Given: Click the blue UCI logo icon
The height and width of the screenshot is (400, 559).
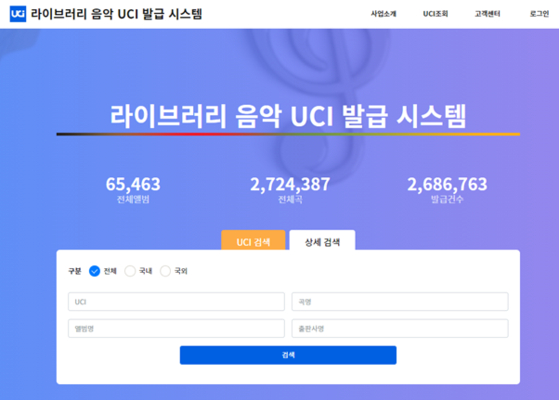Looking at the screenshot, I should (18, 14).
